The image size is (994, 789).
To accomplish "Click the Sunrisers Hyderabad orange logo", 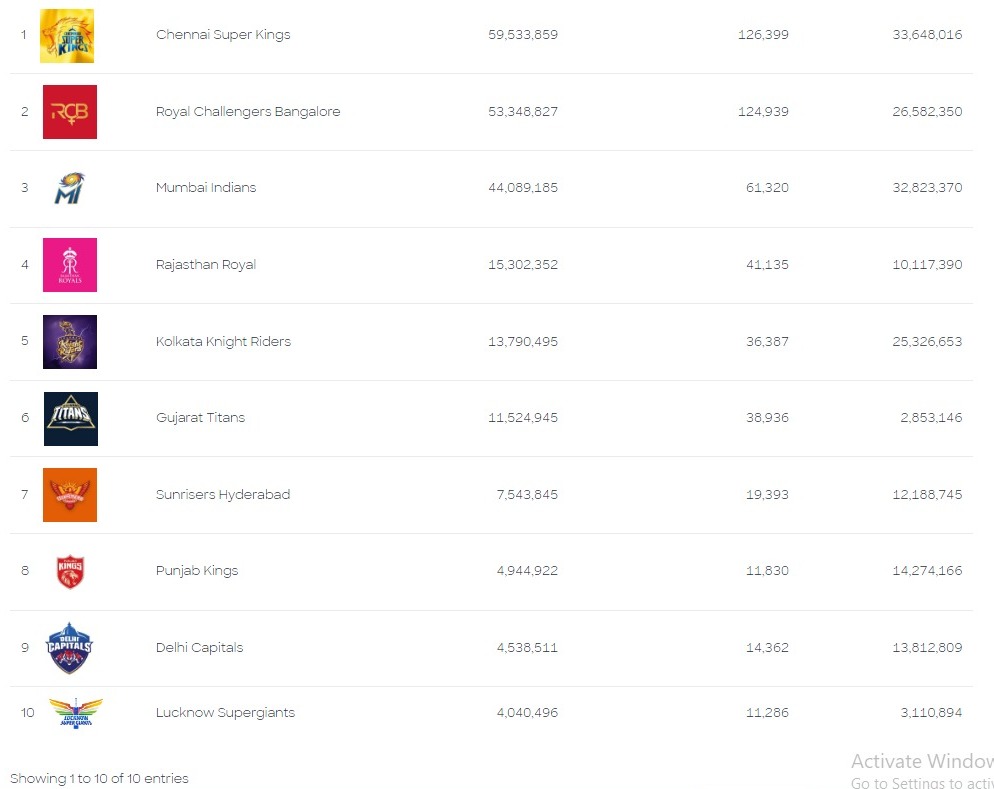I will click(70, 495).
